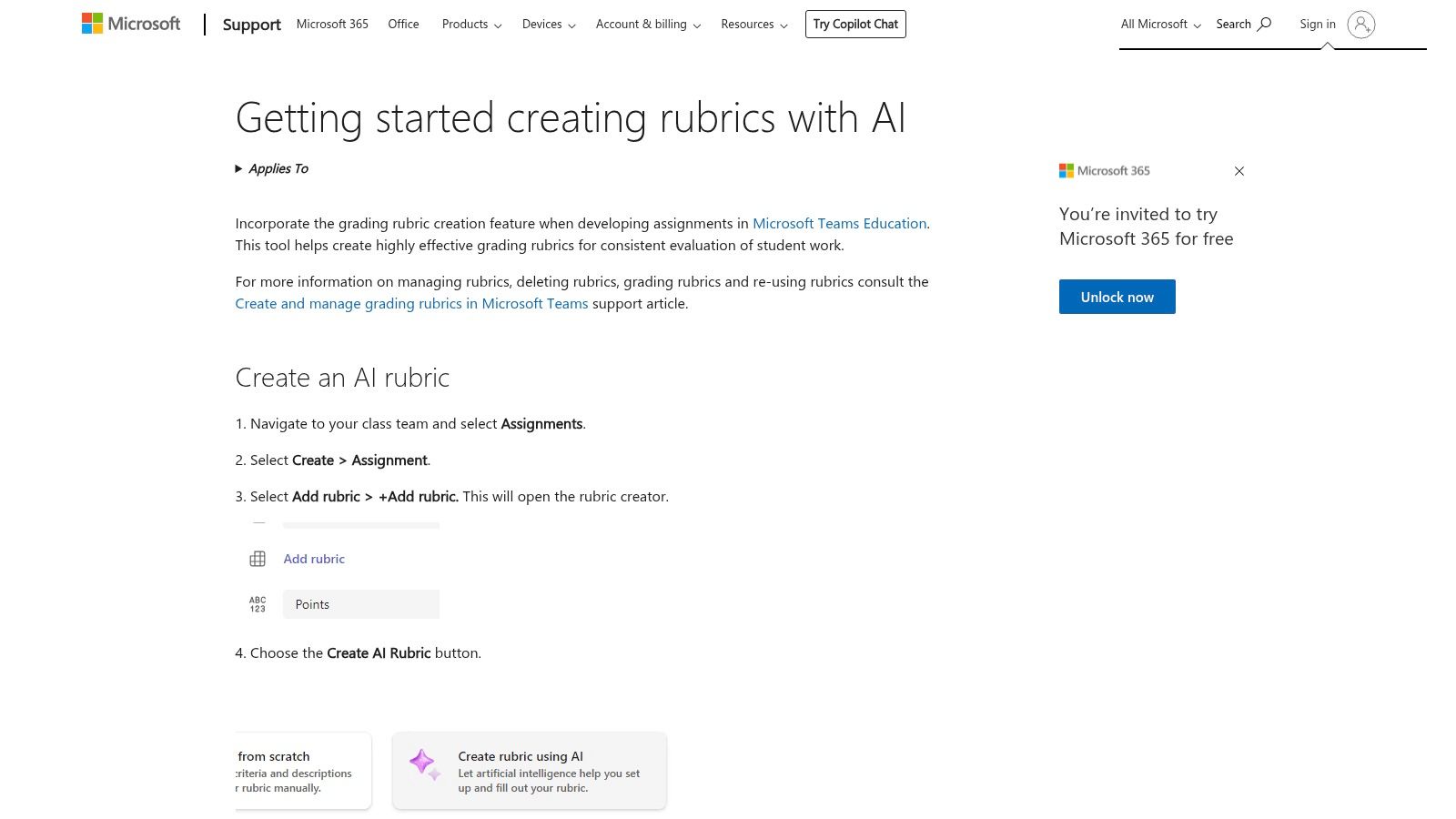Click the Microsoft four-square logo
The image size is (1456, 819).
(91, 23)
